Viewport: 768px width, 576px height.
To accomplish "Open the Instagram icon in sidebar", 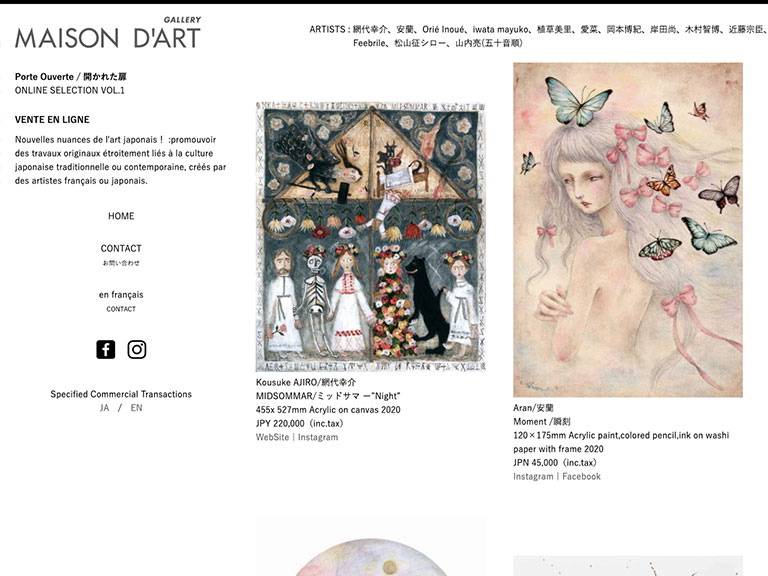I will (137, 350).
